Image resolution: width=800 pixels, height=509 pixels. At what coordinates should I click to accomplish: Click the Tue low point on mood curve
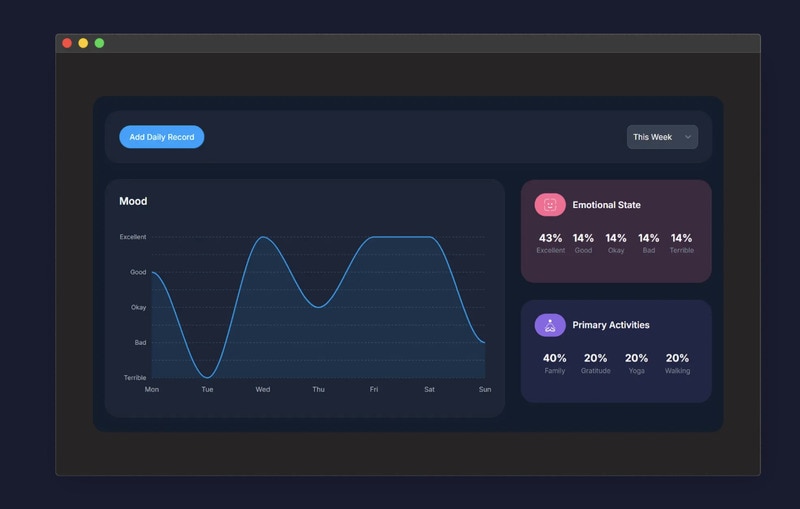click(207, 377)
